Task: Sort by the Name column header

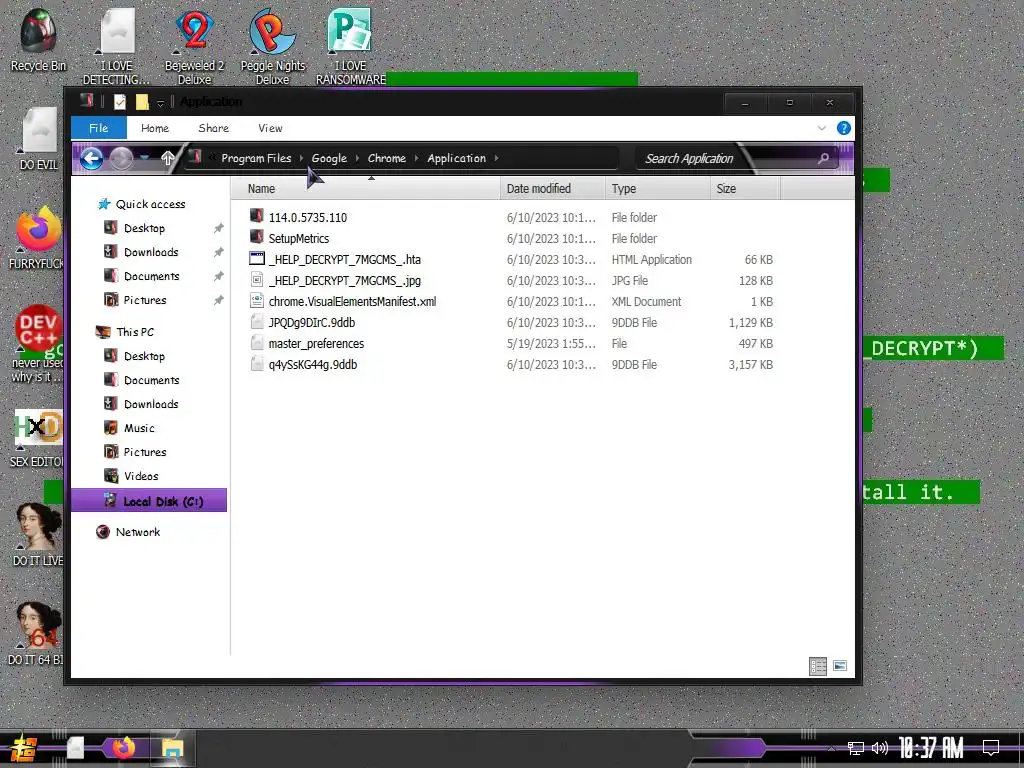Action: point(366,189)
